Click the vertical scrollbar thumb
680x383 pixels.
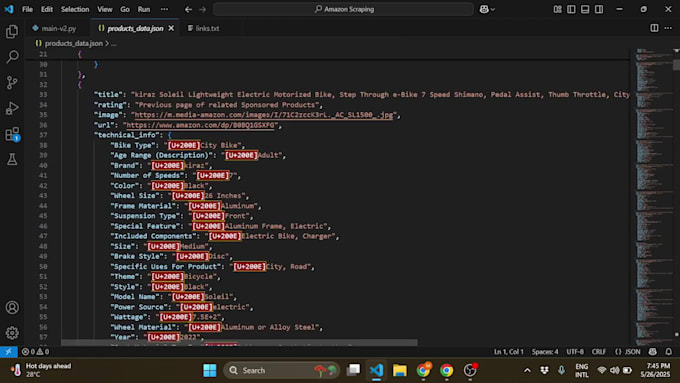[676, 64]
